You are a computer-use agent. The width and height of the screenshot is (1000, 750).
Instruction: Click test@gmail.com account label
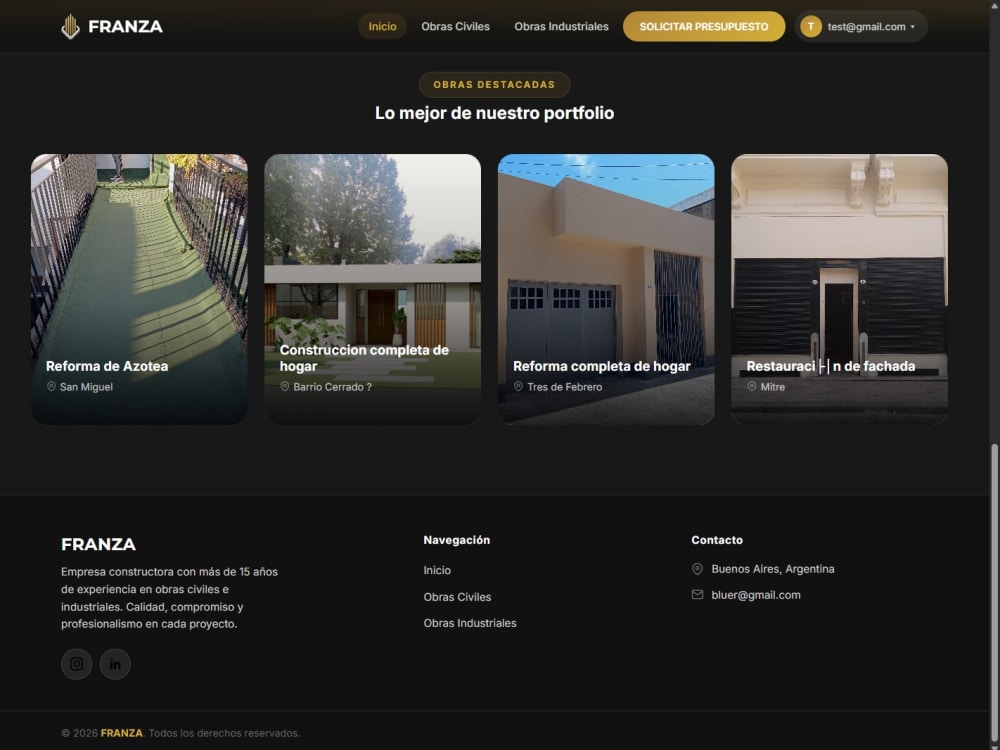[x=866, y=27]
